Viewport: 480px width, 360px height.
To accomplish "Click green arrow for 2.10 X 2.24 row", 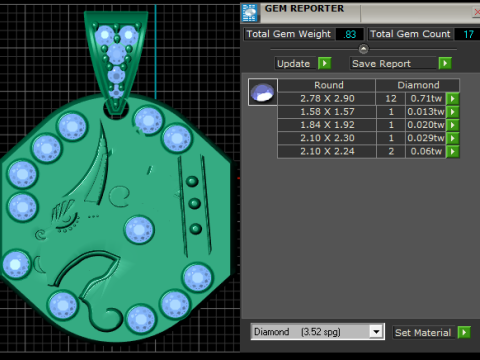I will [453, 151].
